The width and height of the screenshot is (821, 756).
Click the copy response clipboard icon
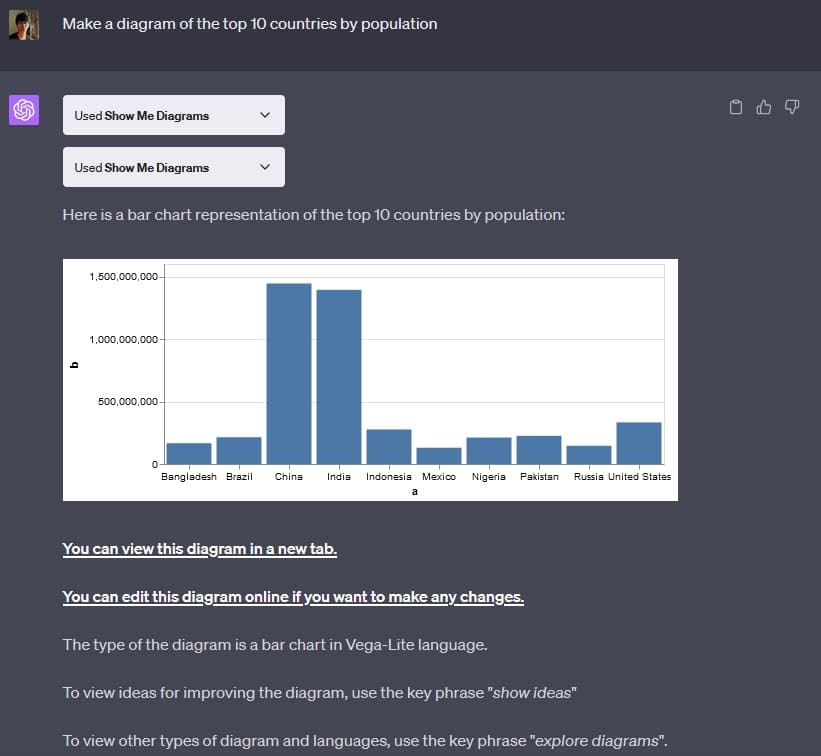pos(736,107)
